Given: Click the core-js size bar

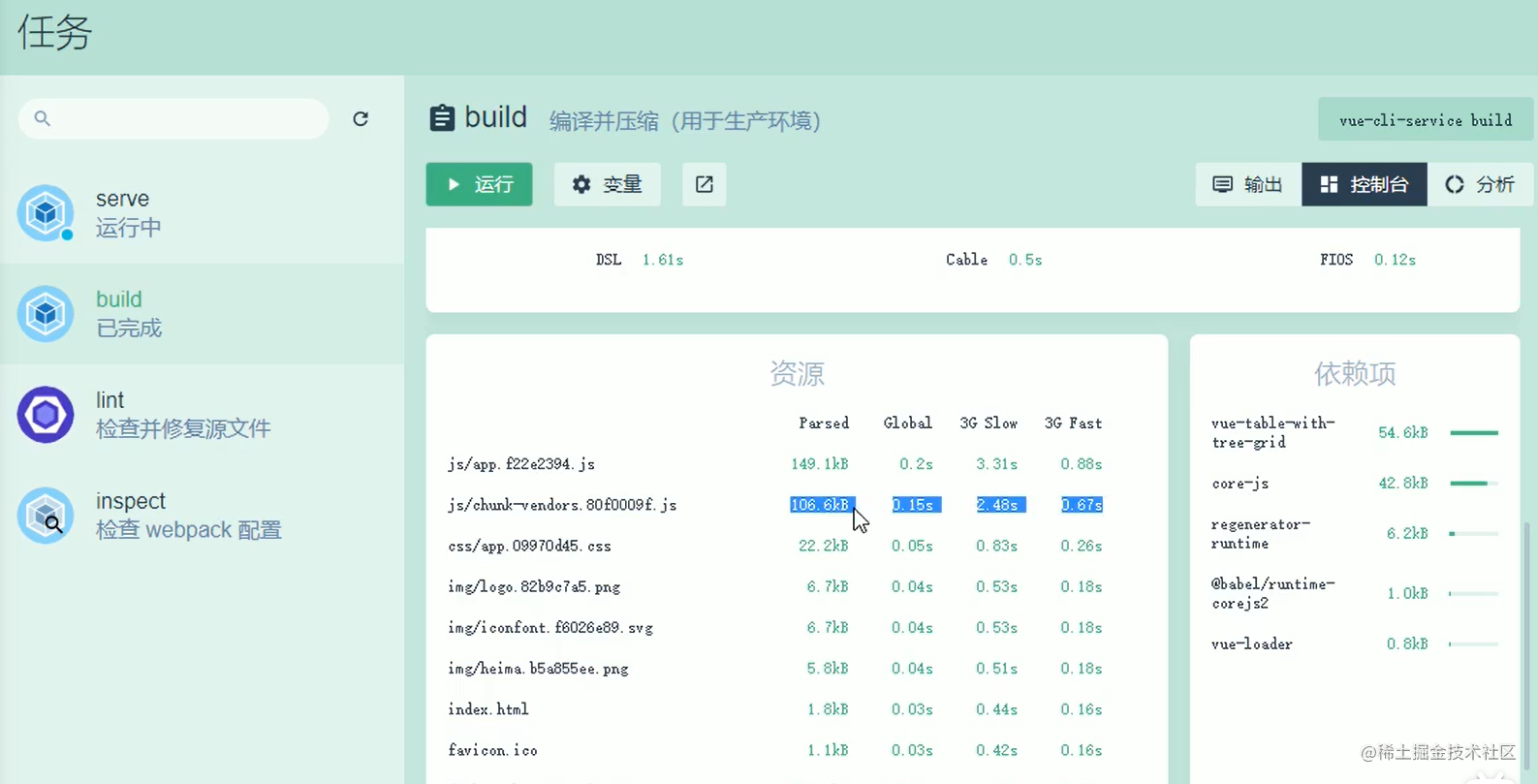Looking at the screenshot, I should point(1474,483).
